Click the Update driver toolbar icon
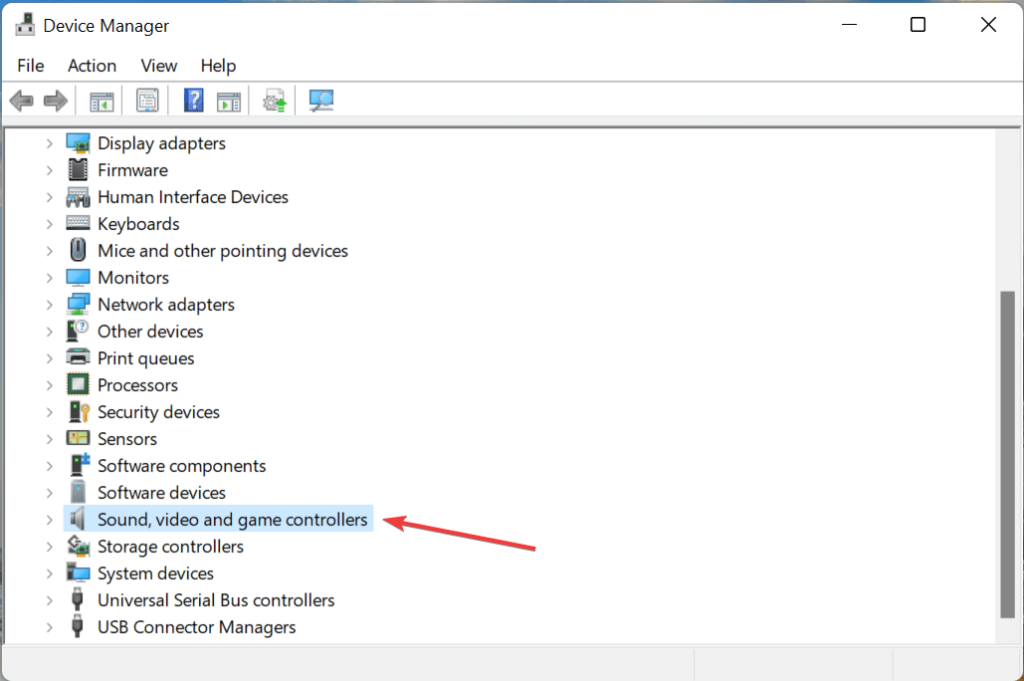 coord(274,100)
